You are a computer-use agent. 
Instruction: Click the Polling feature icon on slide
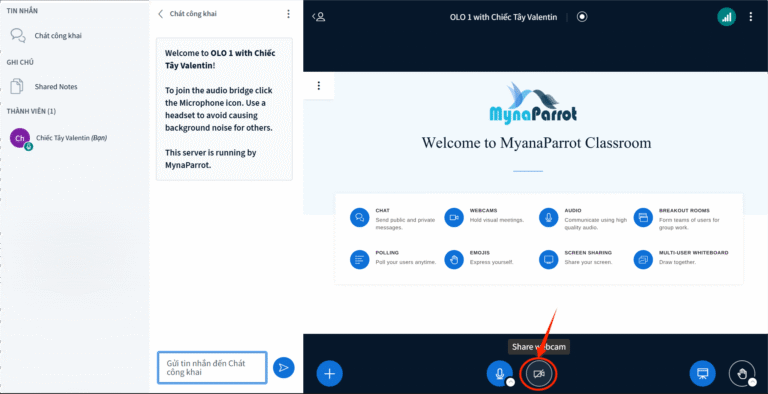pyautogui.click(x=360, y=259)
